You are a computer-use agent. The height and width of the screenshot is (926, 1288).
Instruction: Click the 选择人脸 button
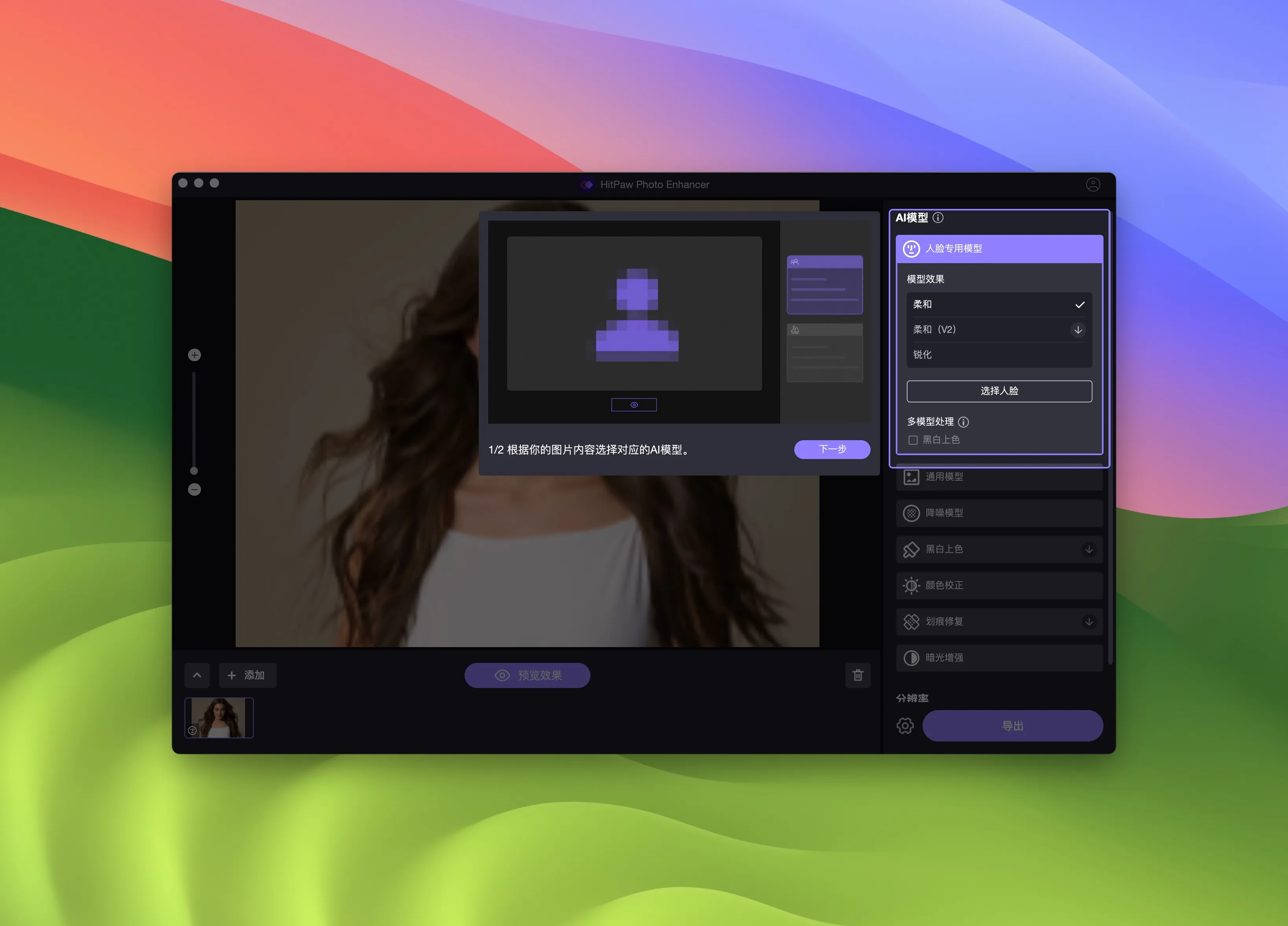999,391
